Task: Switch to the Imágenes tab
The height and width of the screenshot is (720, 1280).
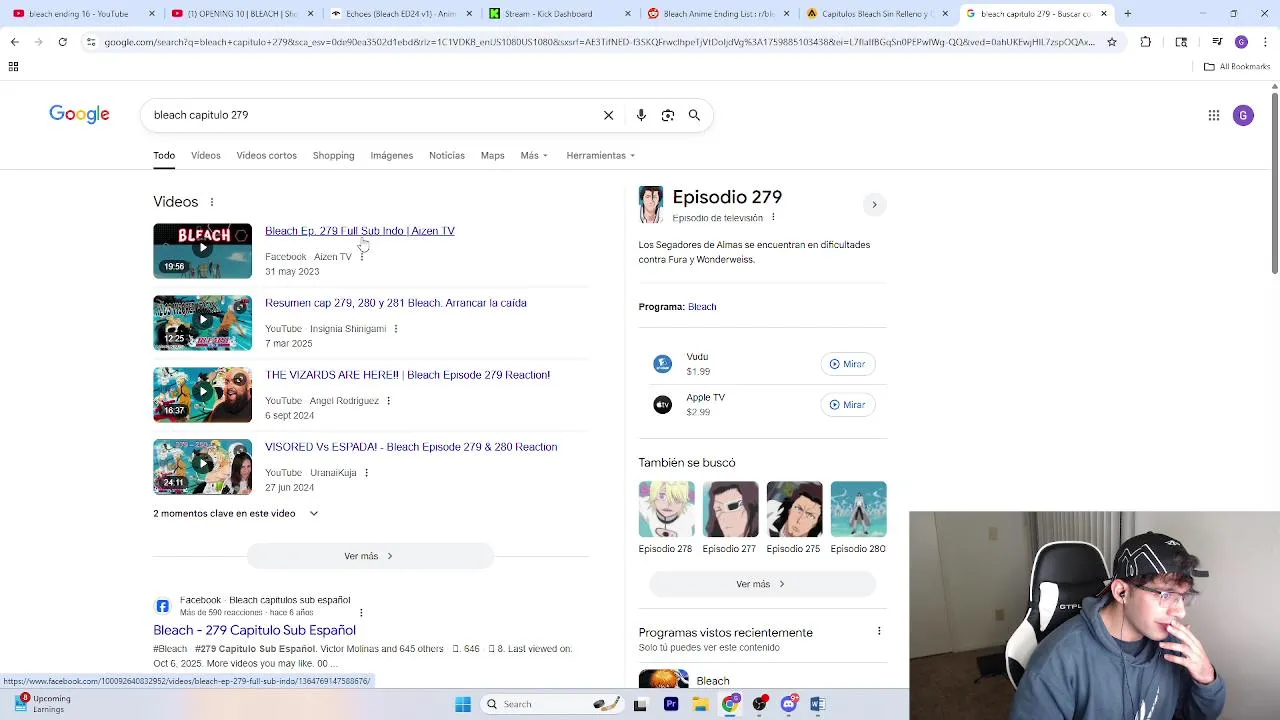Action: (392, 155)
